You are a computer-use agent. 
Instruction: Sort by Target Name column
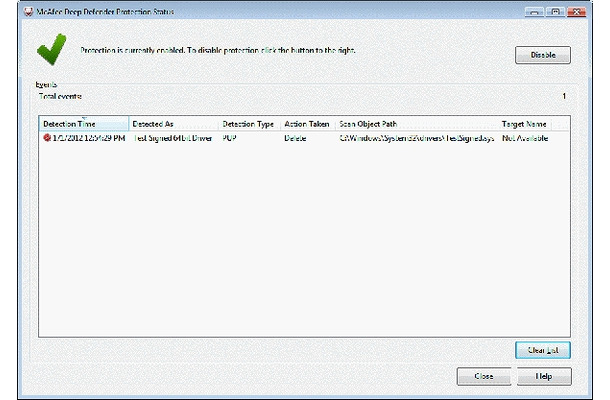524,124
